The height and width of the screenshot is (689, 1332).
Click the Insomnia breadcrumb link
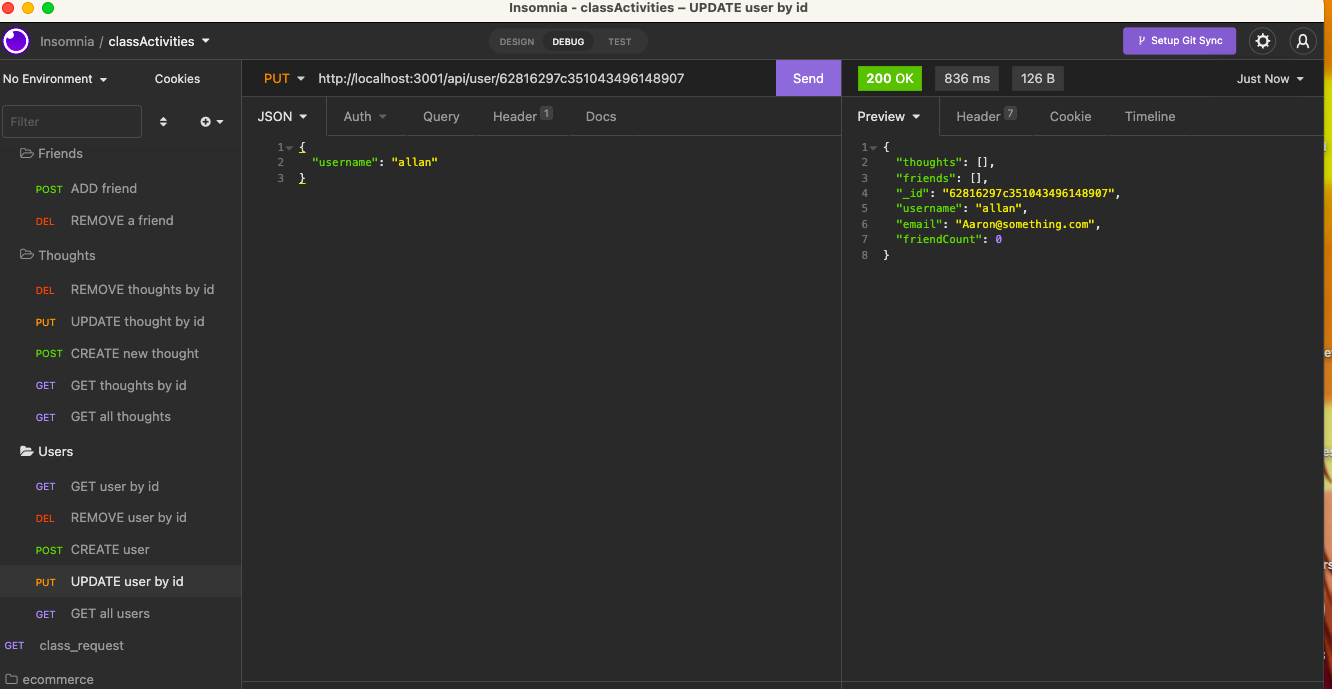(67, 41)
